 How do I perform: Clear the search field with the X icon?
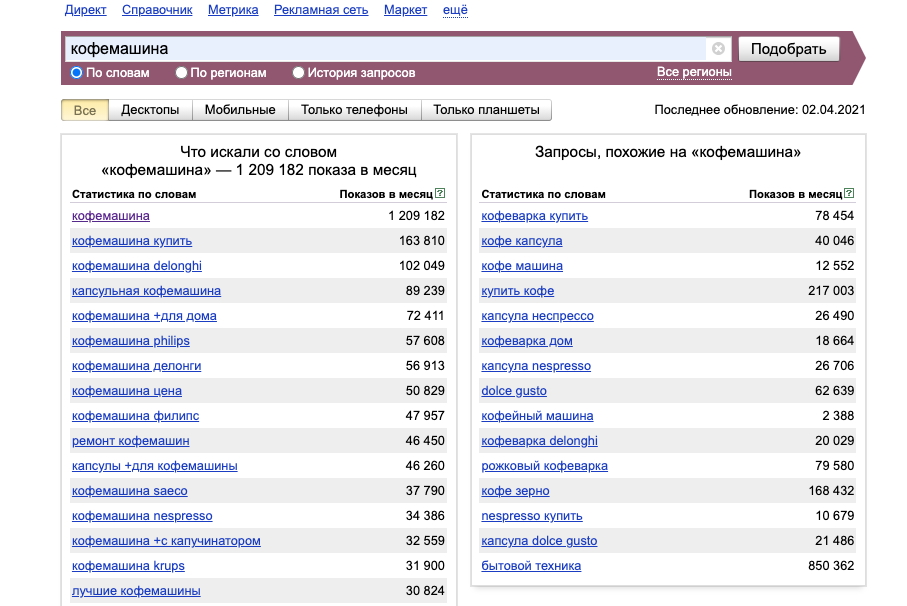(718, 48)
